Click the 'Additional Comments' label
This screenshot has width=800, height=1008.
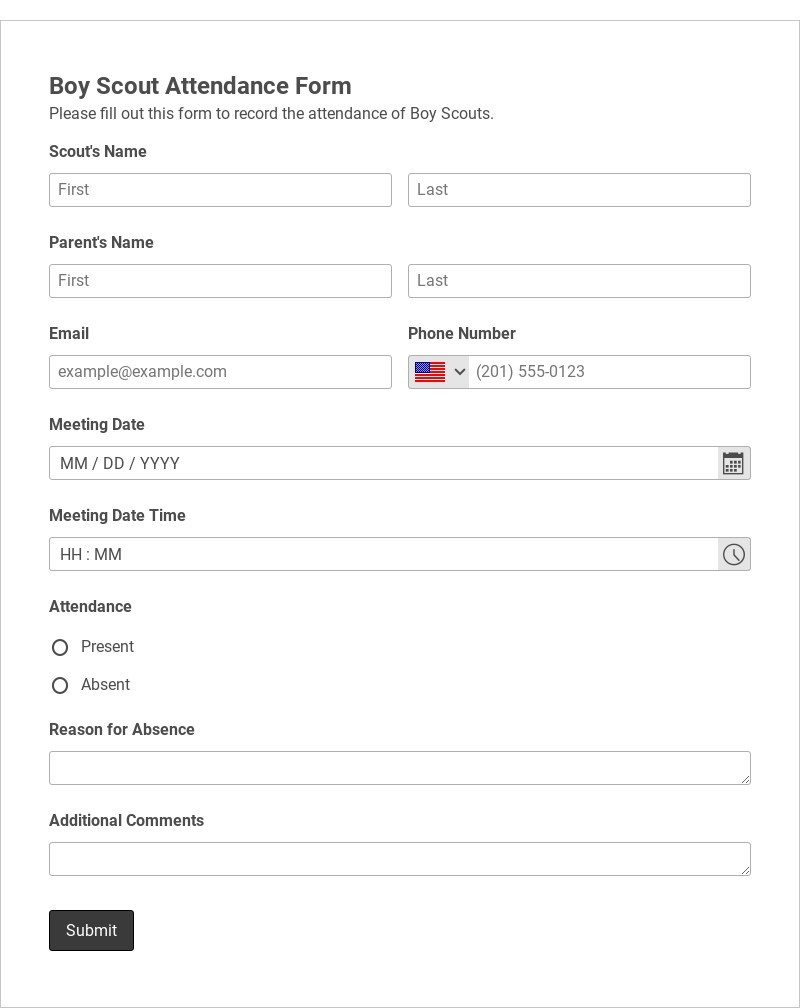click(126, 820)
